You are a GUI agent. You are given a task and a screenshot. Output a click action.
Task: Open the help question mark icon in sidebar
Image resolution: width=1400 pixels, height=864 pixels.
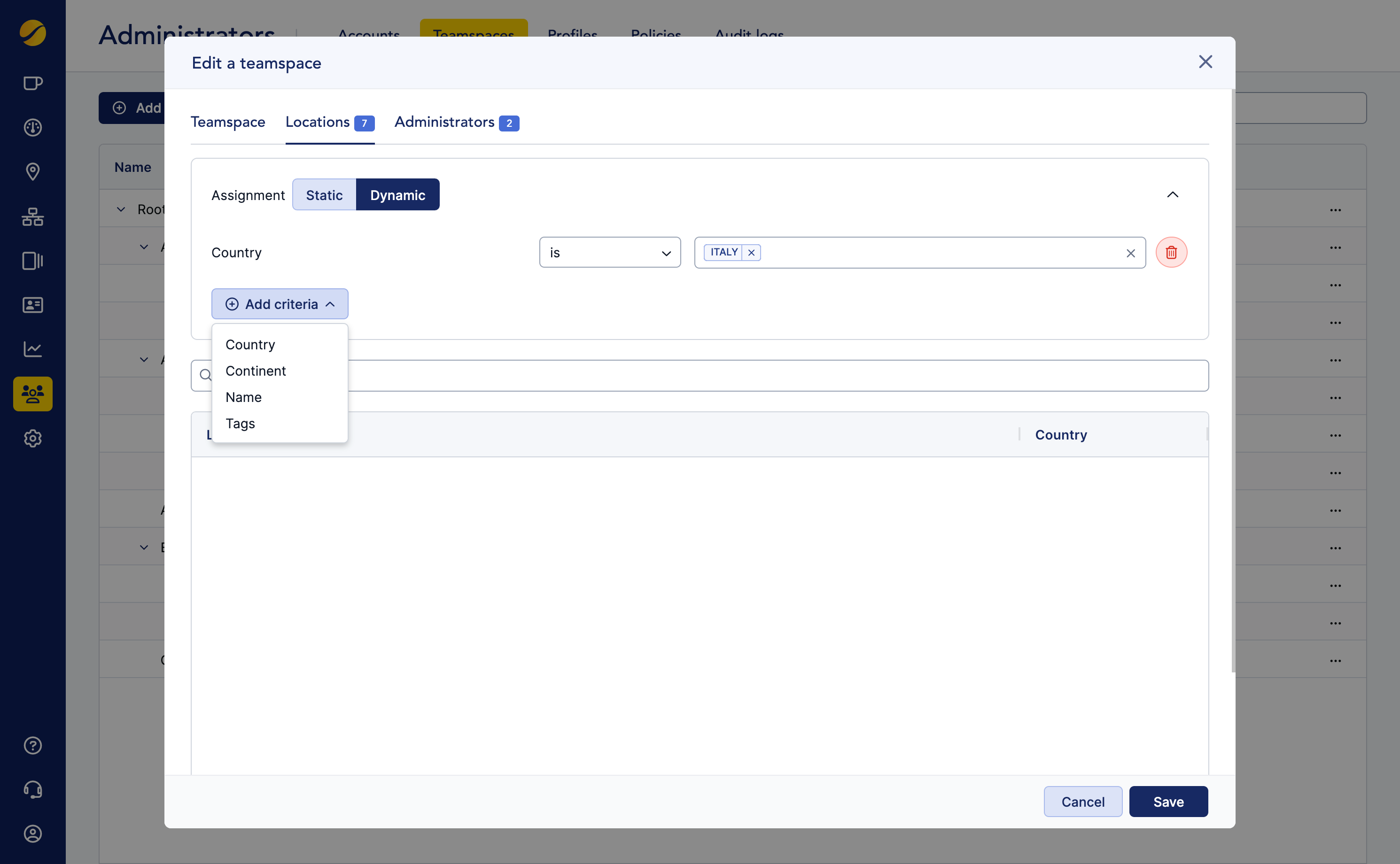click(x=32, y=746)
